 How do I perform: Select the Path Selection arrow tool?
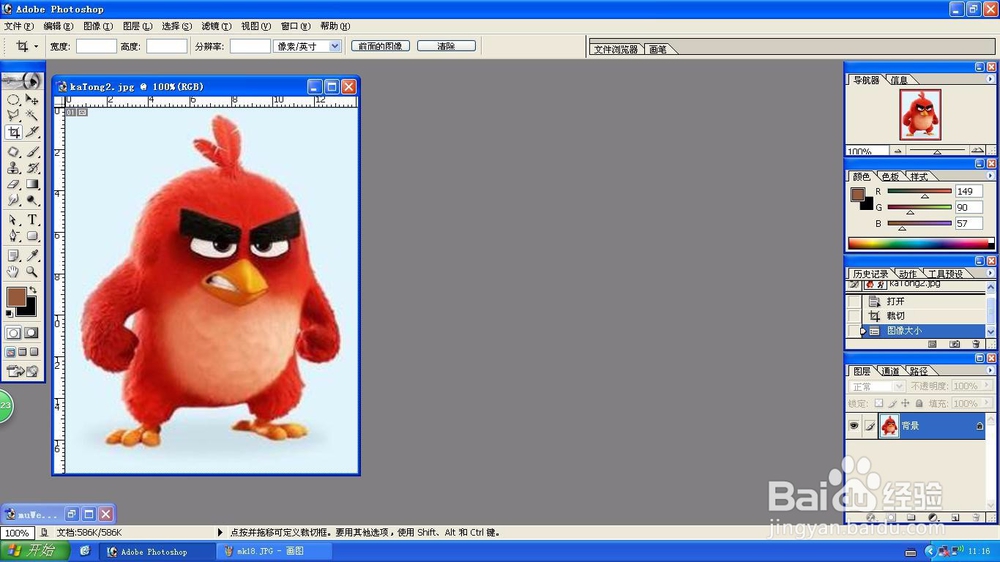tap(13, 219)
